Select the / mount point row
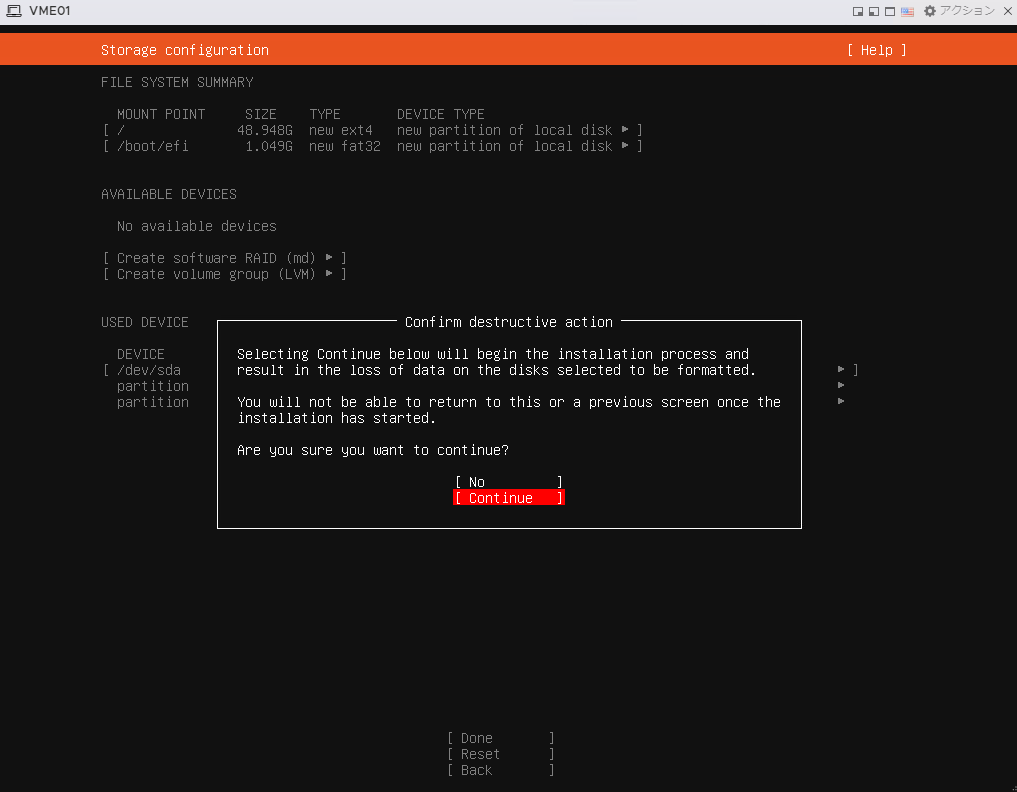Viewport: 1017px width, 792px height. pos(372,130)
